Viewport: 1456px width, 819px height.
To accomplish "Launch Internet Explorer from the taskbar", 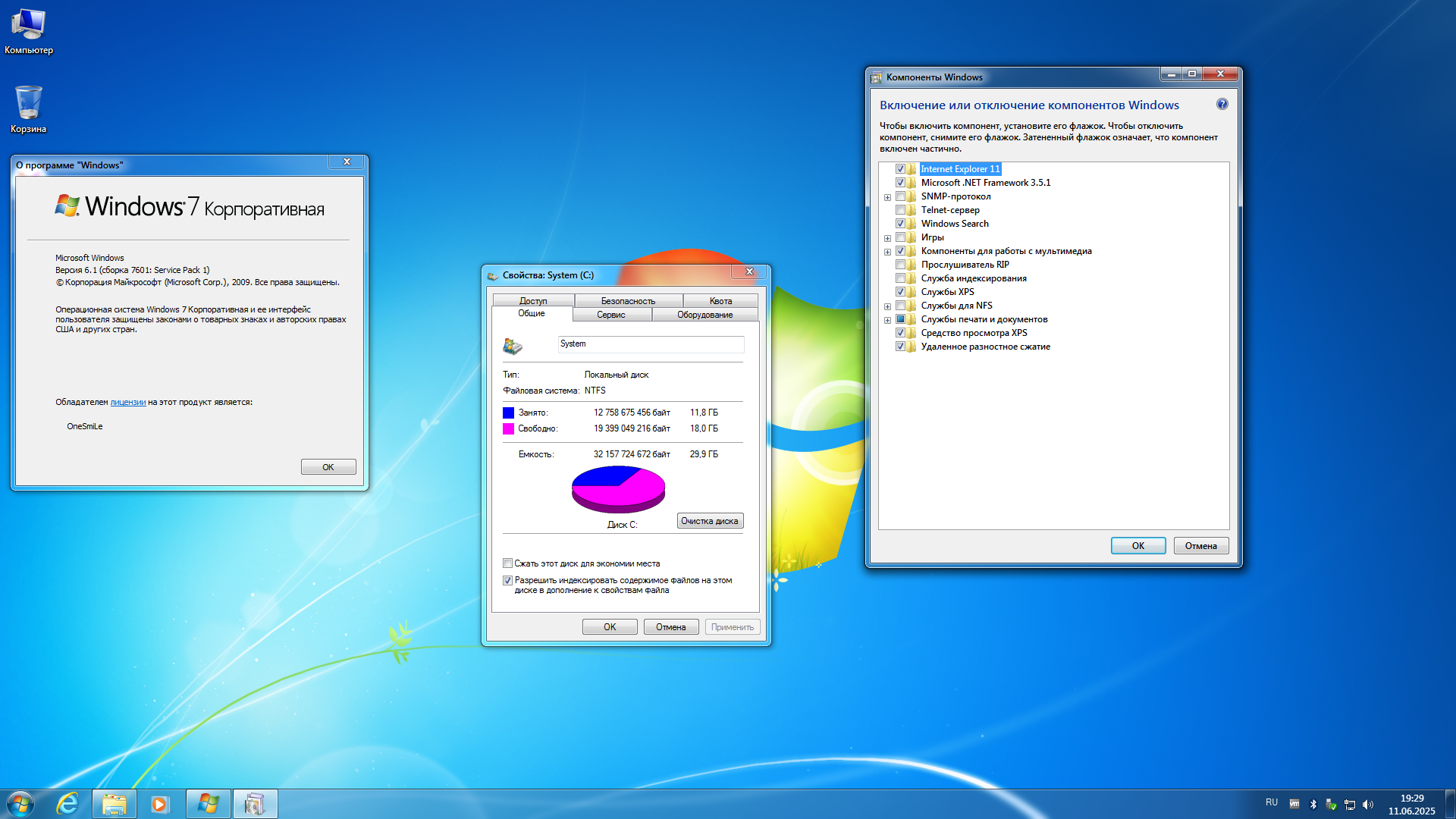I will point(67,804).
